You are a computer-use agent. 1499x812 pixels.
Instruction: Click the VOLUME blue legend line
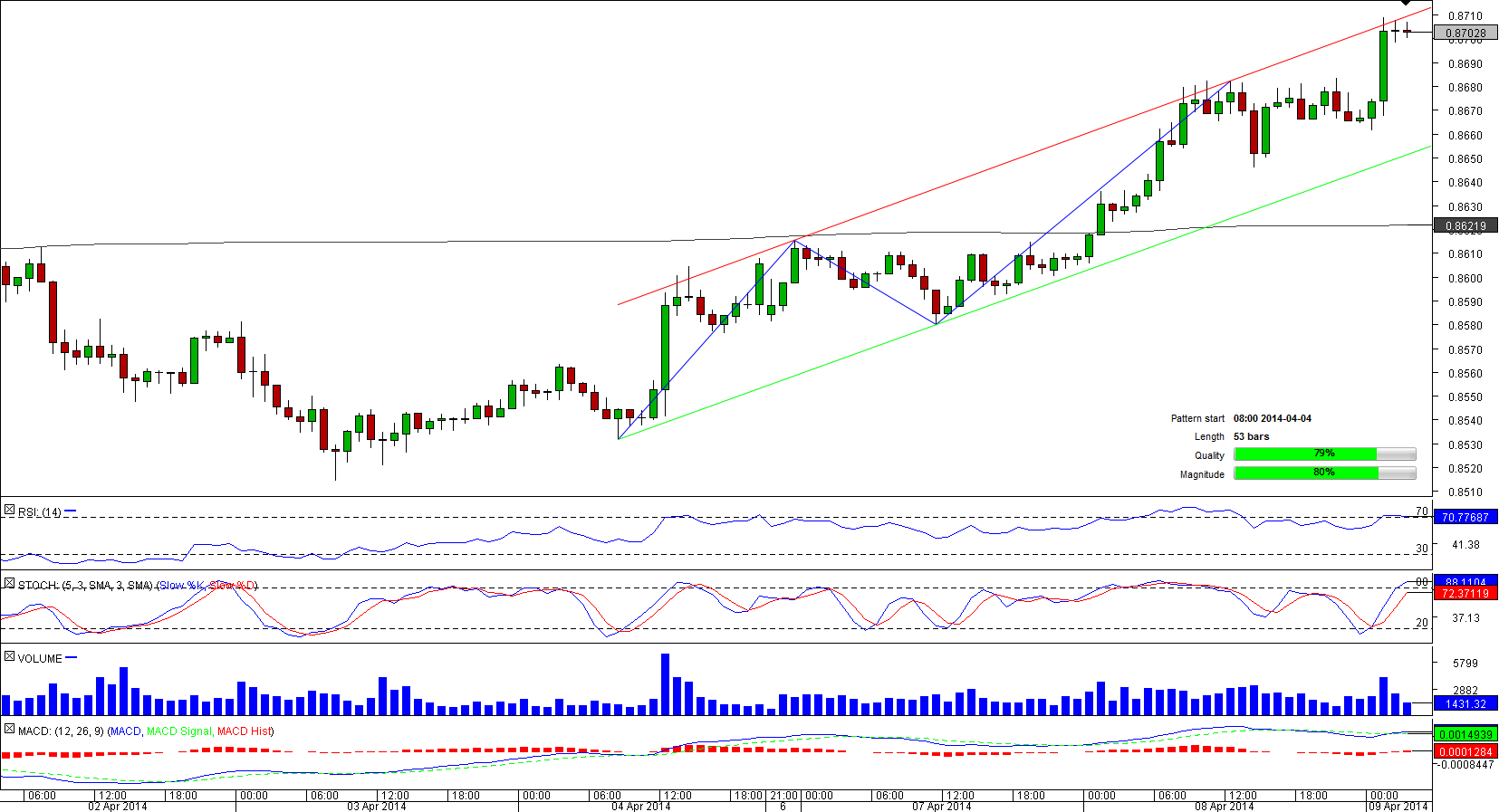(x=72, y=658)
